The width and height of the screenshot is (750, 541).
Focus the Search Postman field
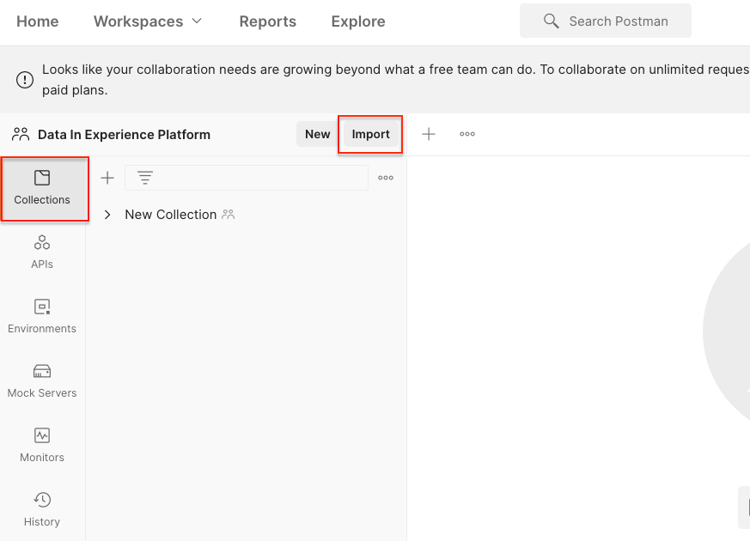[x=606, y=21]
